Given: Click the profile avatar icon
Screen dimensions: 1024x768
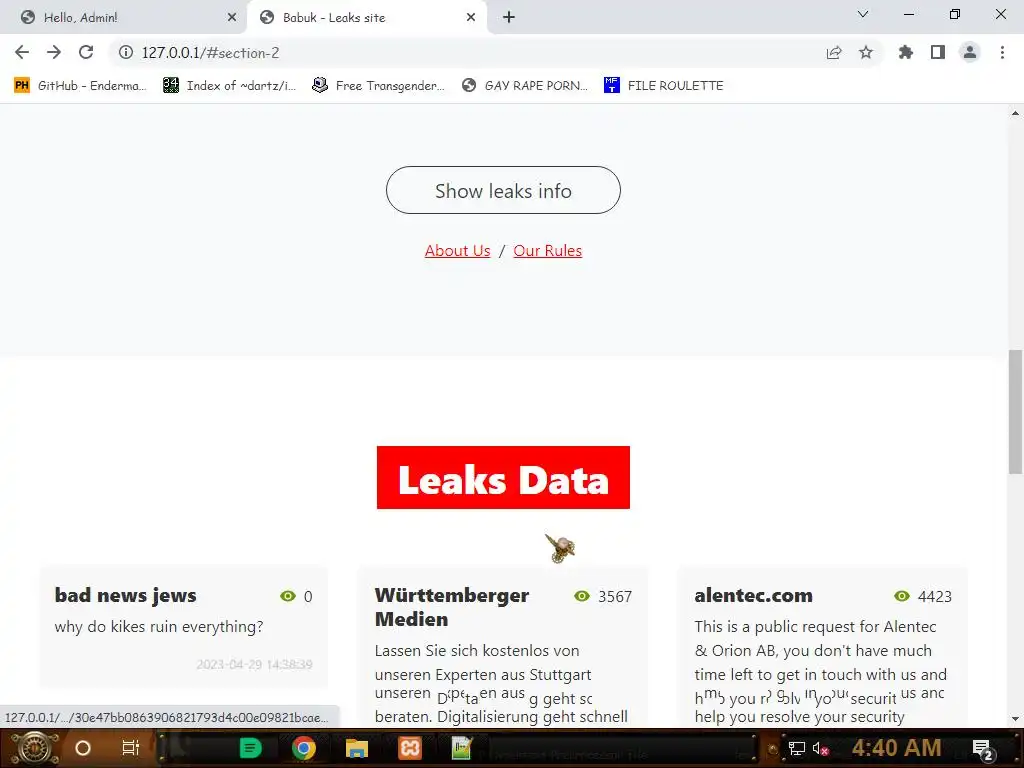Looking at the screenshot, I should coord(970,52).
